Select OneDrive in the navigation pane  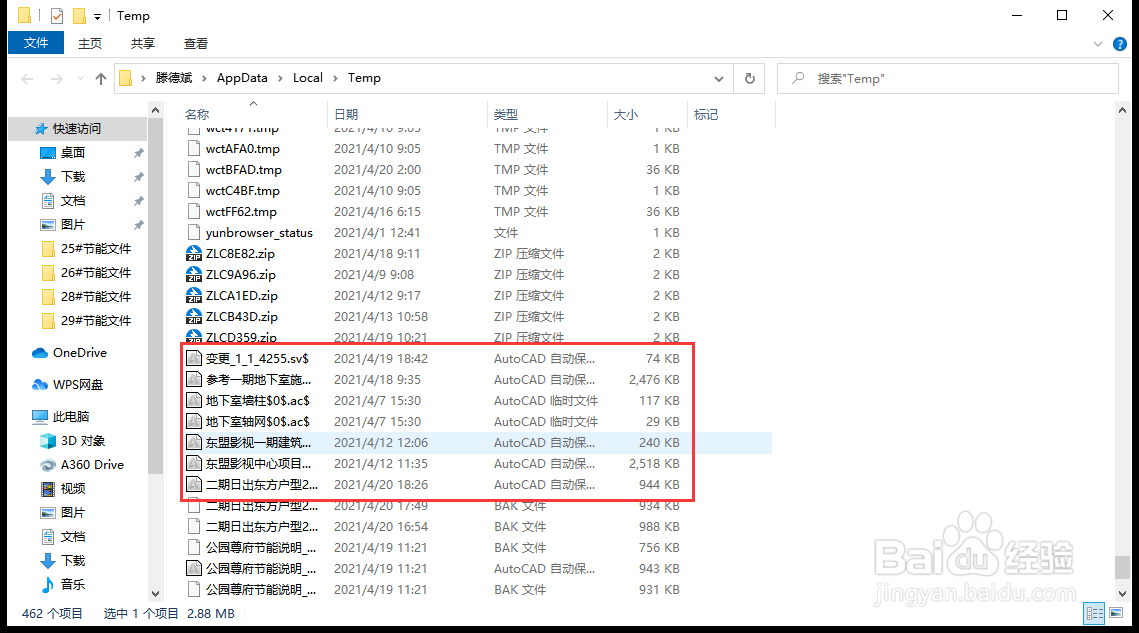point(80,352)
